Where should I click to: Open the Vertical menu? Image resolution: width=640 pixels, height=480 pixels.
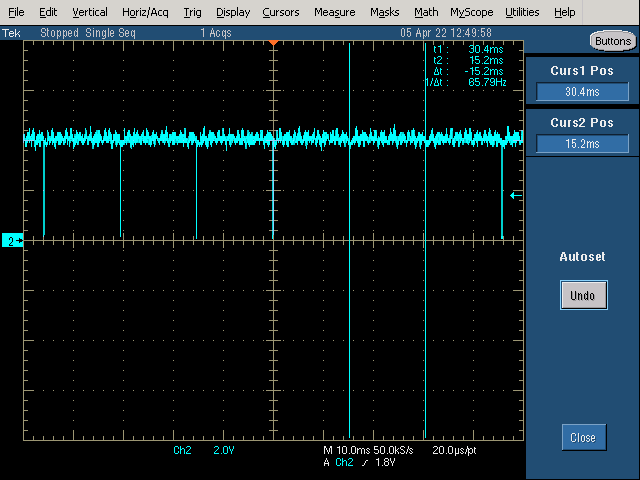point(90,12)
